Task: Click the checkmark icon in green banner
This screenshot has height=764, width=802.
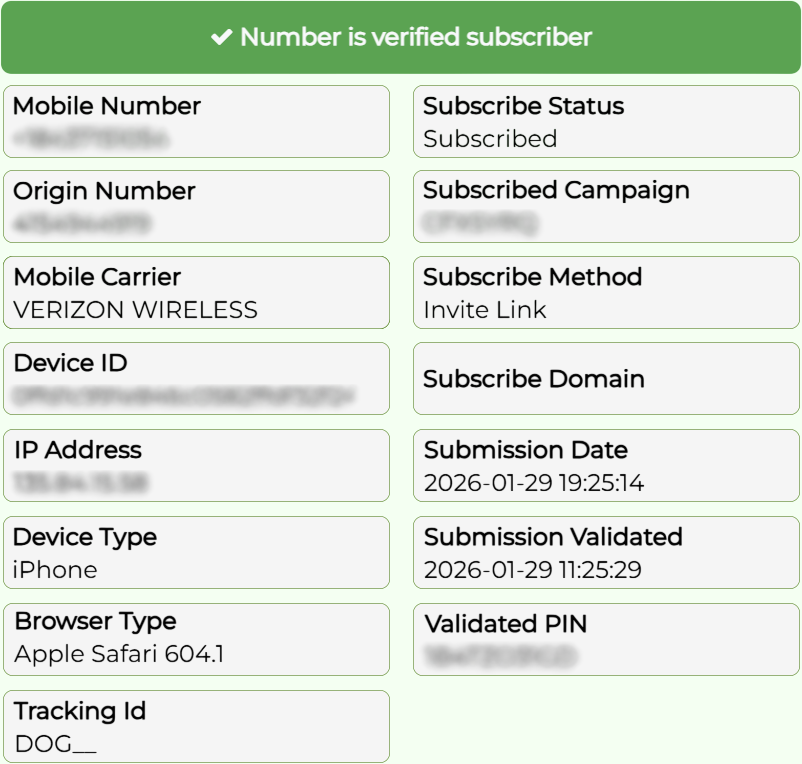Action: pyautogui.click(x=222, y=38)
